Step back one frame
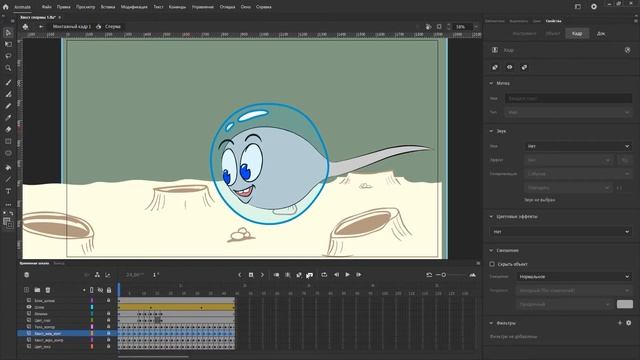Screen dimensions: 640x360 [336, 275]
